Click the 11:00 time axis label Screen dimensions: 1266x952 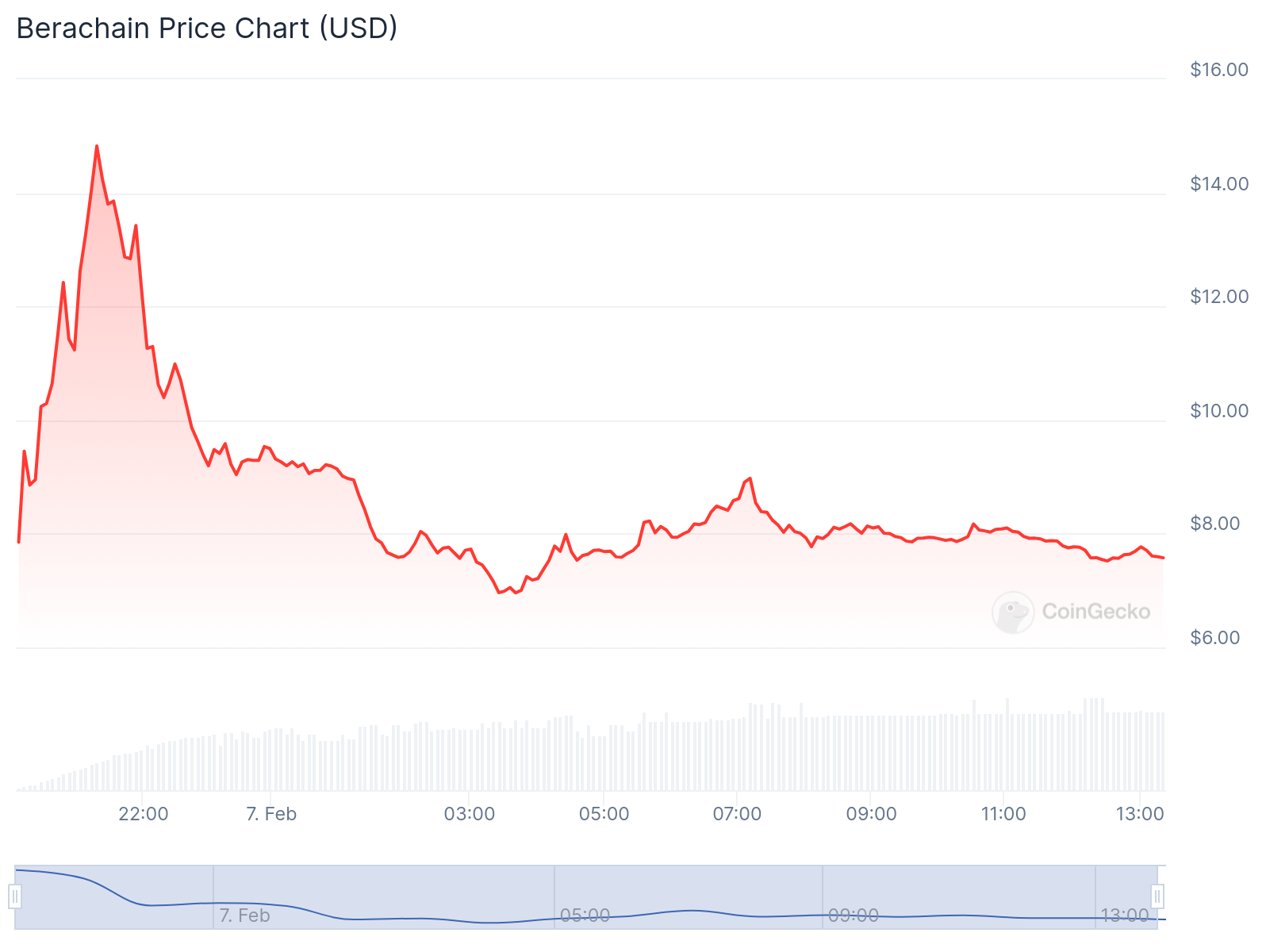[x=1003, y=814]
